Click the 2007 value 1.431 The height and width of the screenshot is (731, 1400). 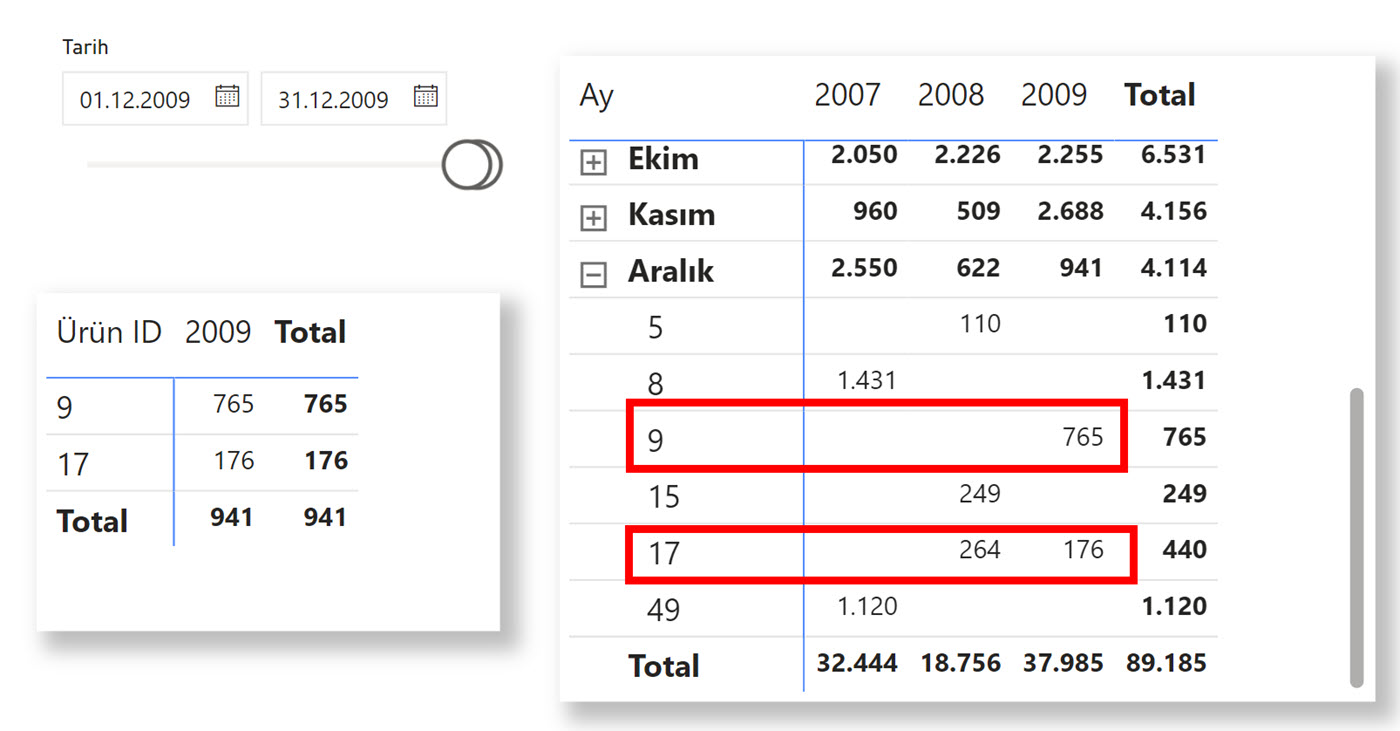tap(866, 380)
